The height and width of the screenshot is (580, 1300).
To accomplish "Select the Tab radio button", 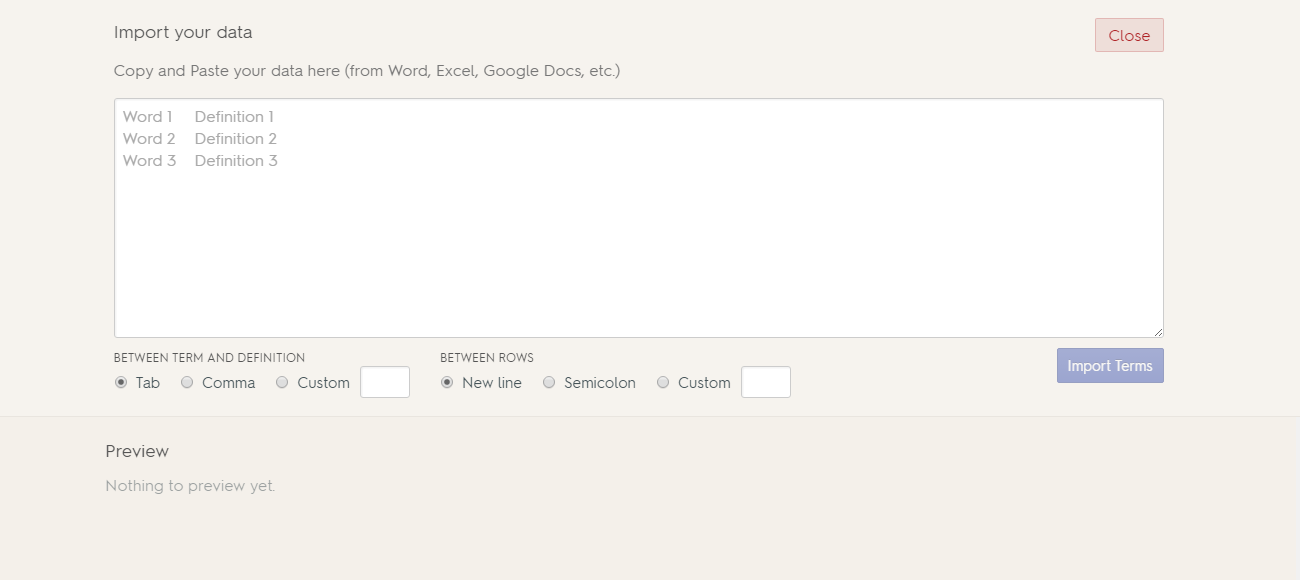I will tap(121, 382).
